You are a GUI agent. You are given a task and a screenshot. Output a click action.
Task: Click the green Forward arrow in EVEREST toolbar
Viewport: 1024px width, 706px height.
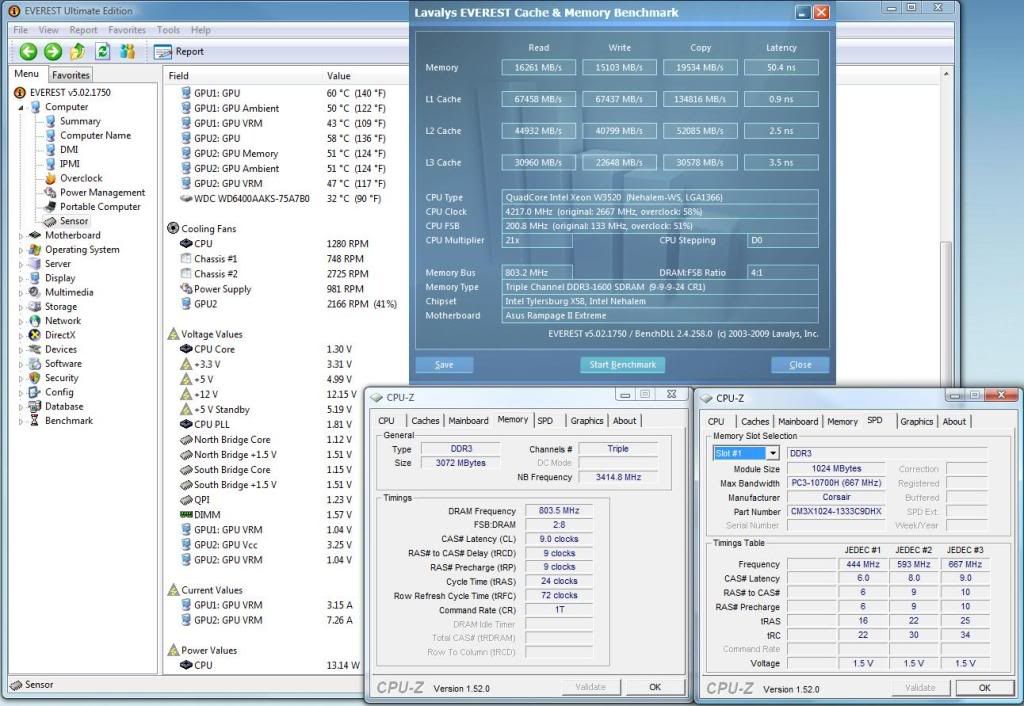53,51
